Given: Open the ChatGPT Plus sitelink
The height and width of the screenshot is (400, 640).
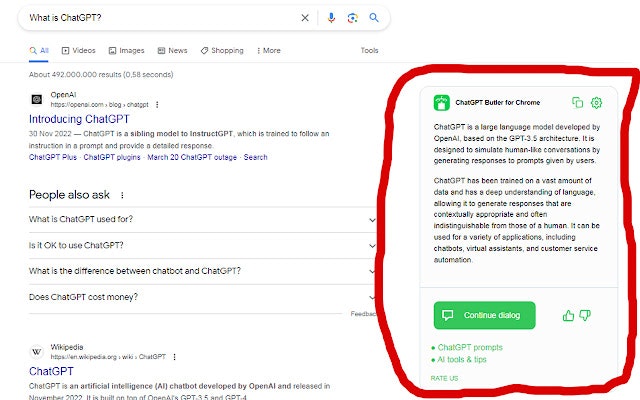Looking at the screenshot, I should tap(53, 157).
